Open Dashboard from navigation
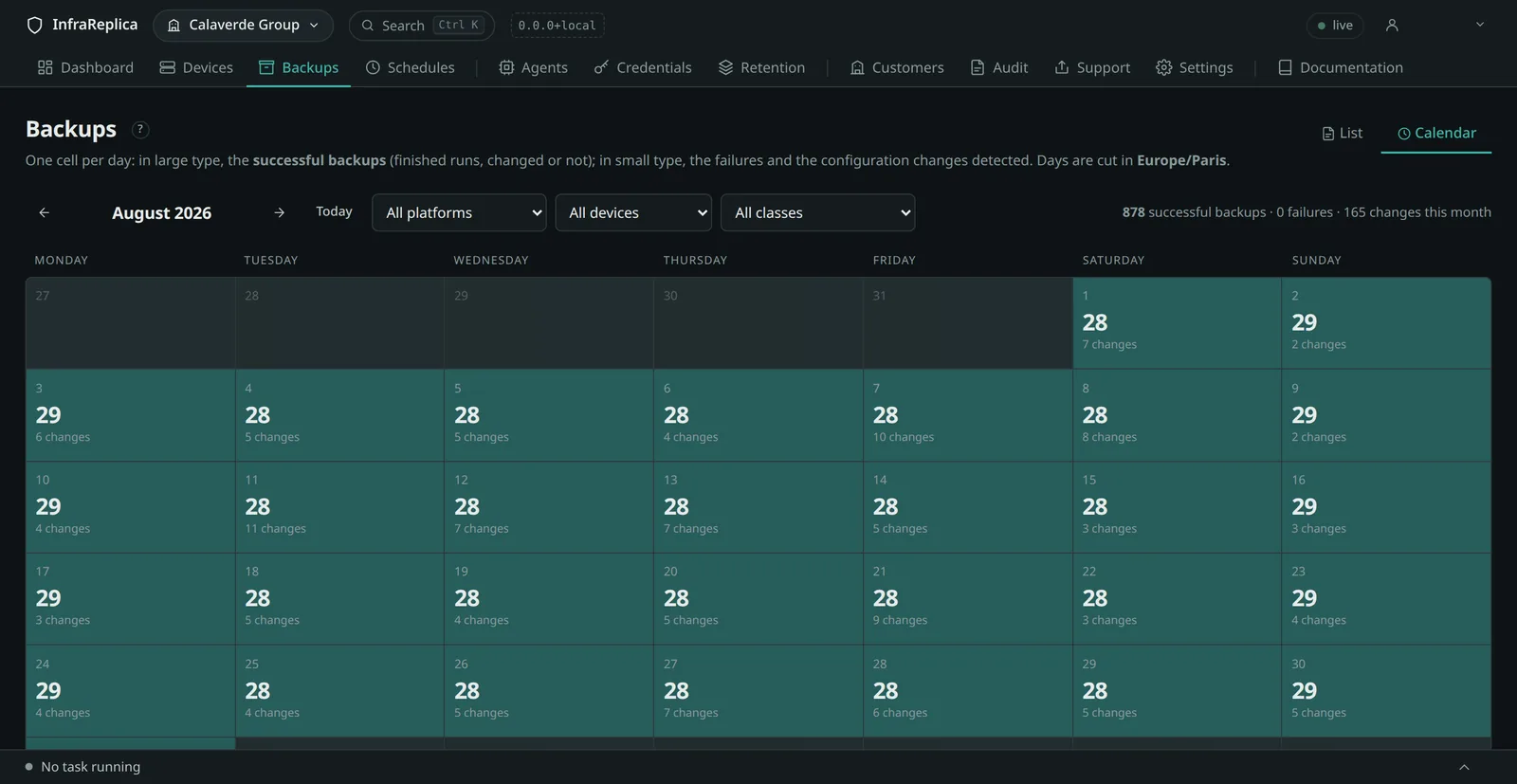The image size is (1517, 784). tap(85, 67)
